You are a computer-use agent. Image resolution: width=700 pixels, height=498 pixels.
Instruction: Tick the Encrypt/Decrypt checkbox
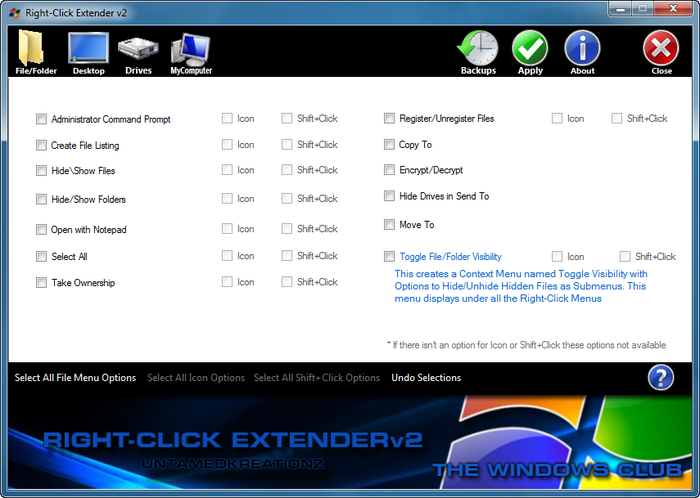(x=389, y=170)
